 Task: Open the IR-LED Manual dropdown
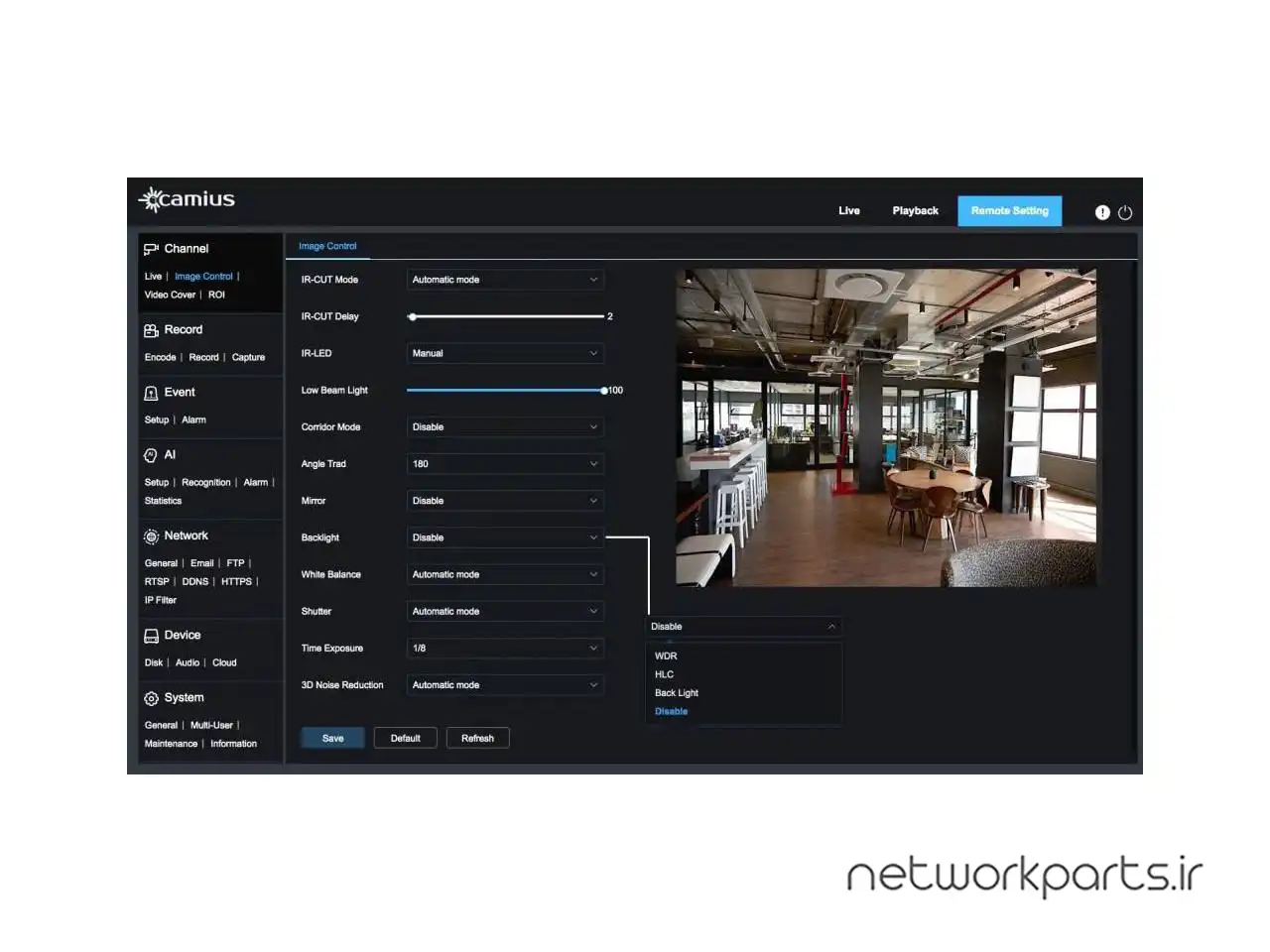[x=505, y=353]
